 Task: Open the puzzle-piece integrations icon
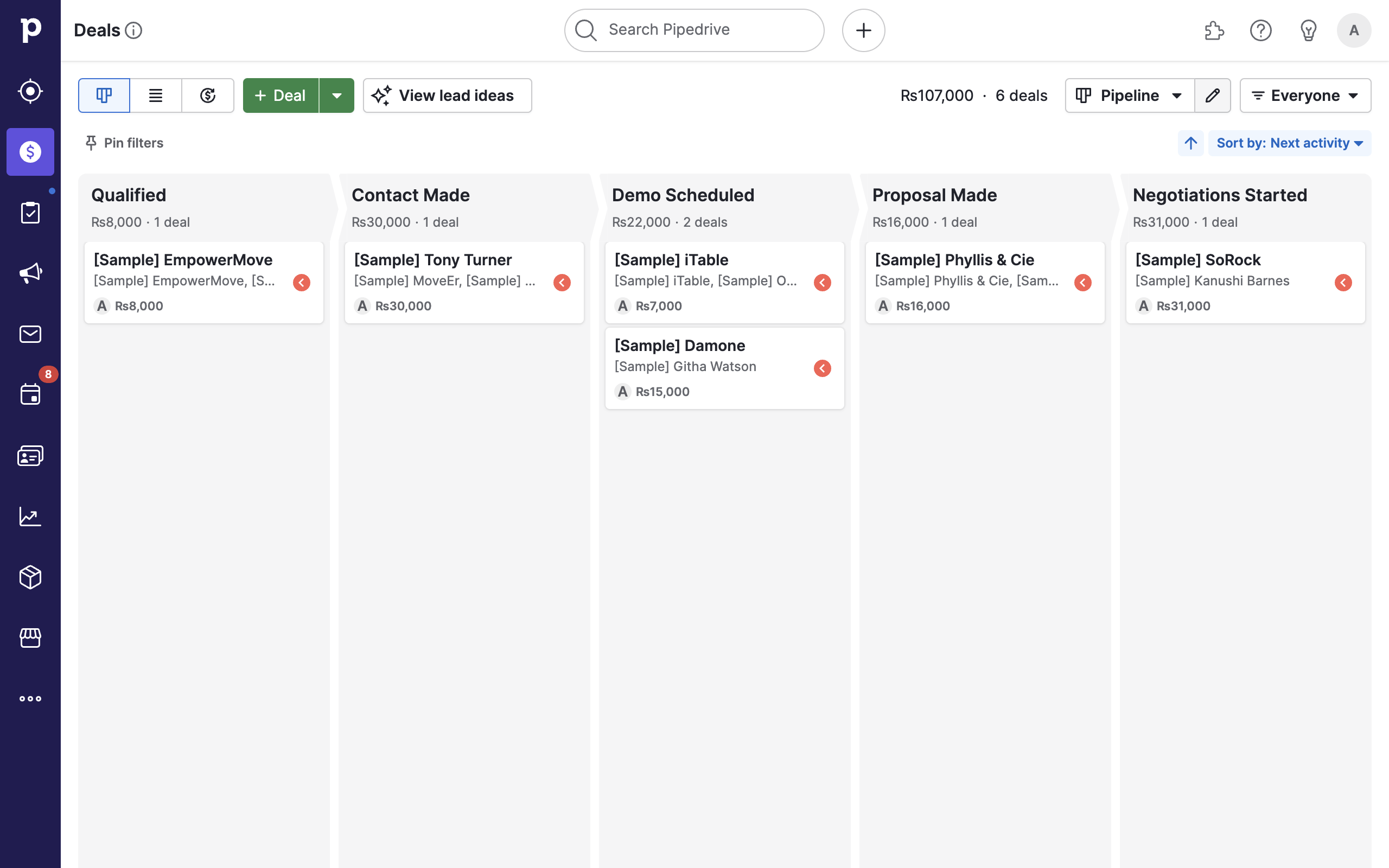[x=1214, y=30]
